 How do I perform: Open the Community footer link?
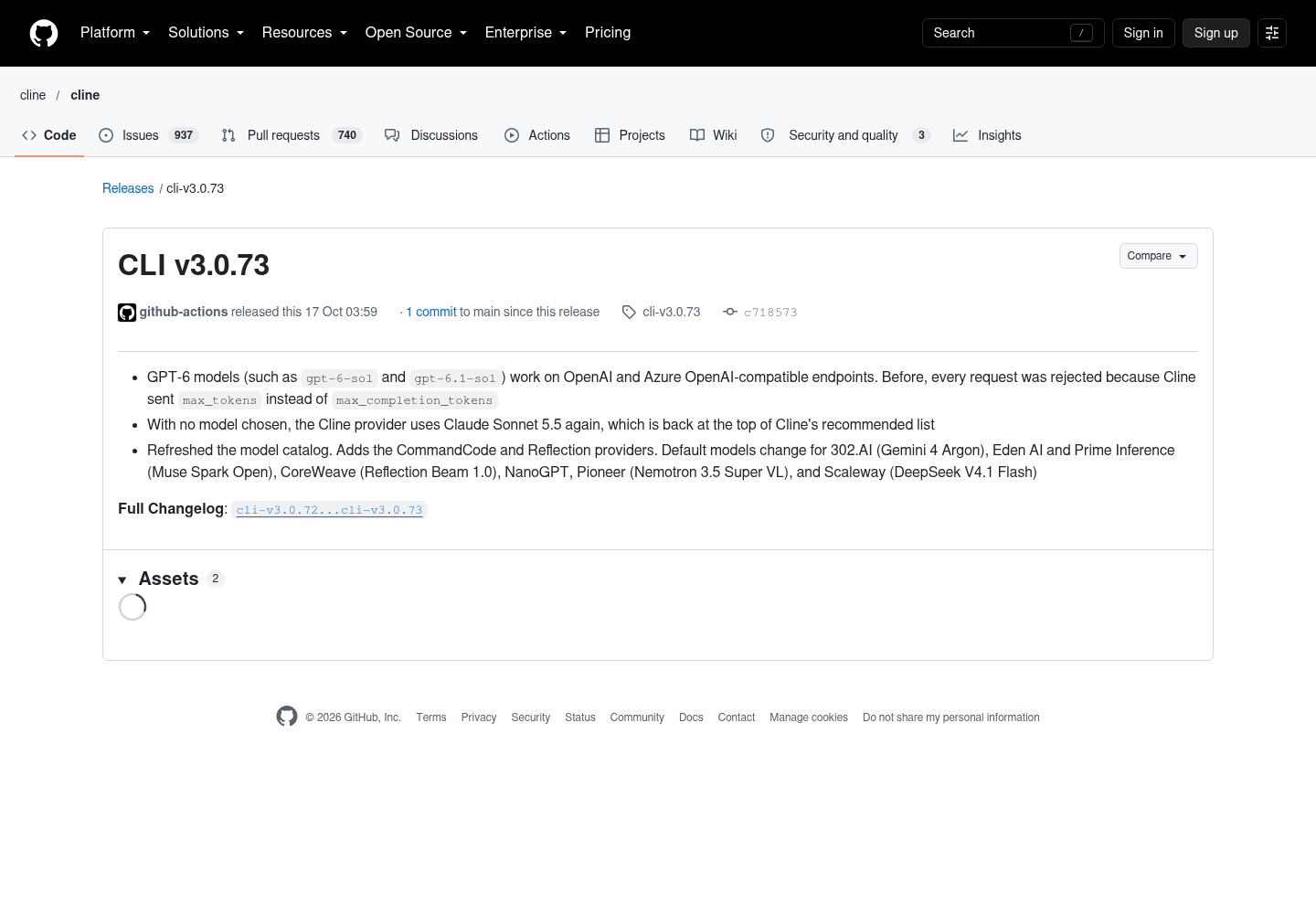coord(637,717)
